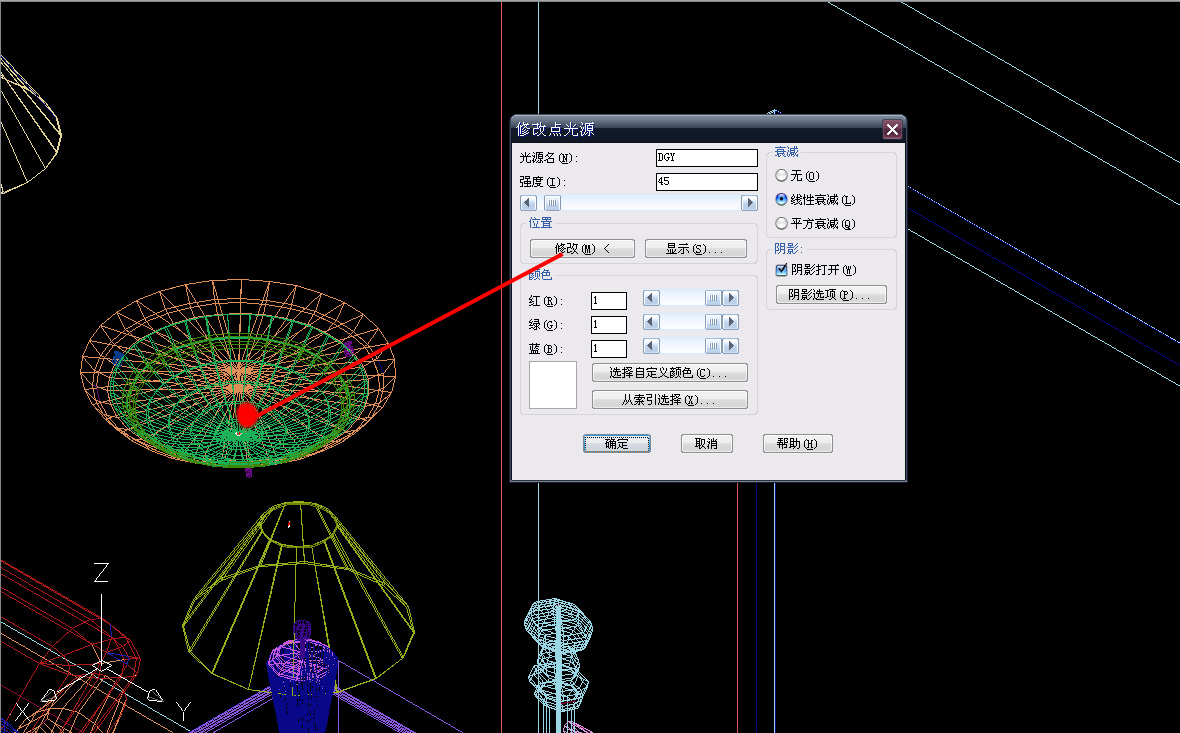1180x733 pixels.
Task: Click the left arrow of the red slider
Action: [652, 298]
